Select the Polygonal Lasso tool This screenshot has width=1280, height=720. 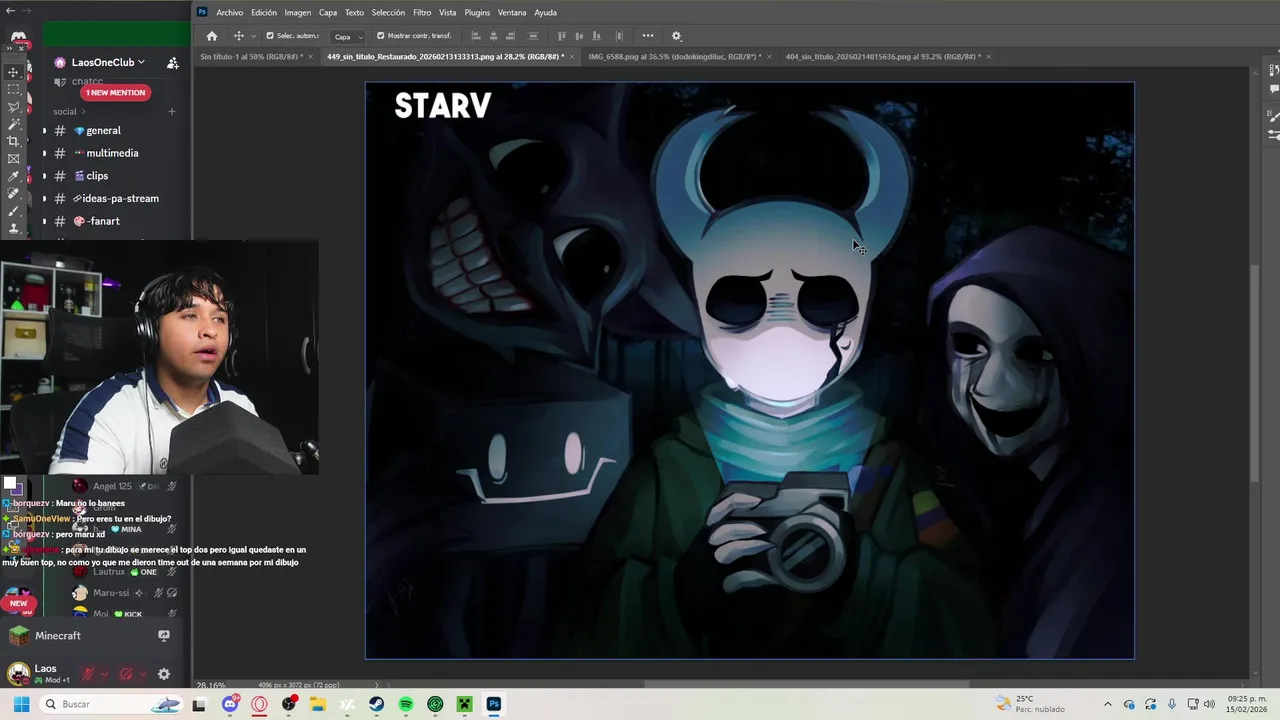pyautogui.click(x=13, y=107)
